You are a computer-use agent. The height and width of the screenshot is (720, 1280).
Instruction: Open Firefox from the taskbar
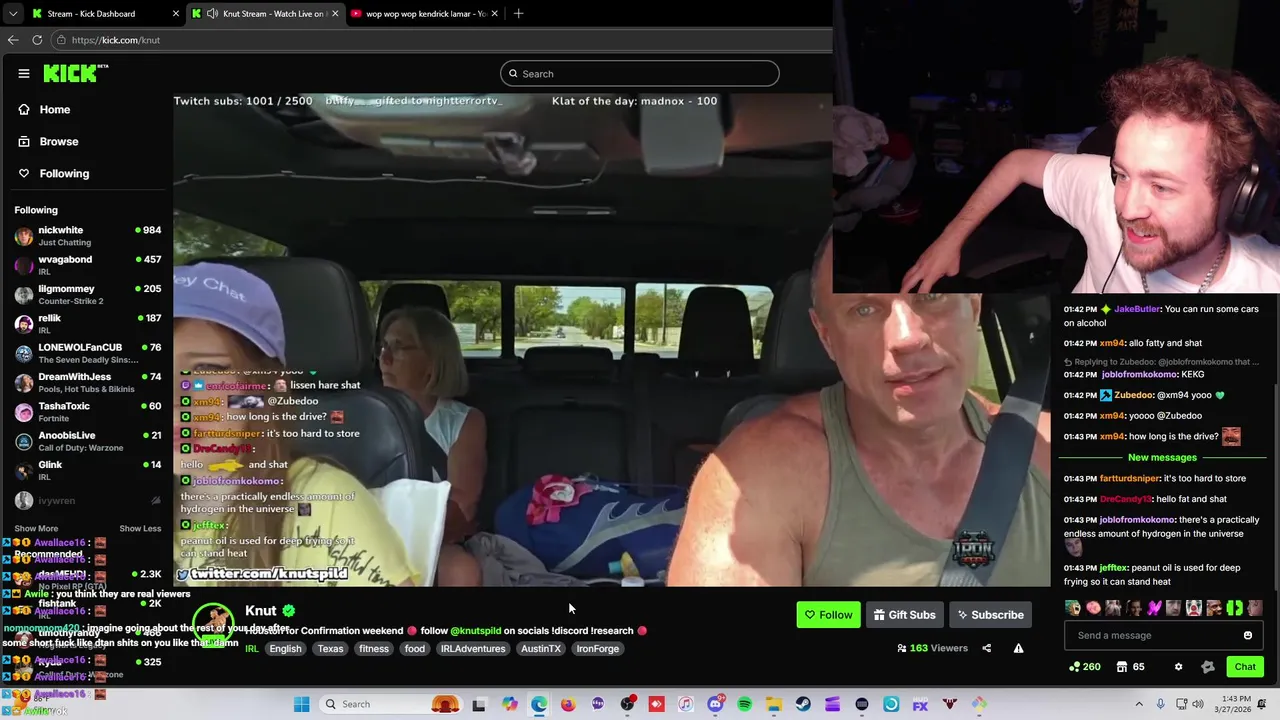(x=568, y=704)
